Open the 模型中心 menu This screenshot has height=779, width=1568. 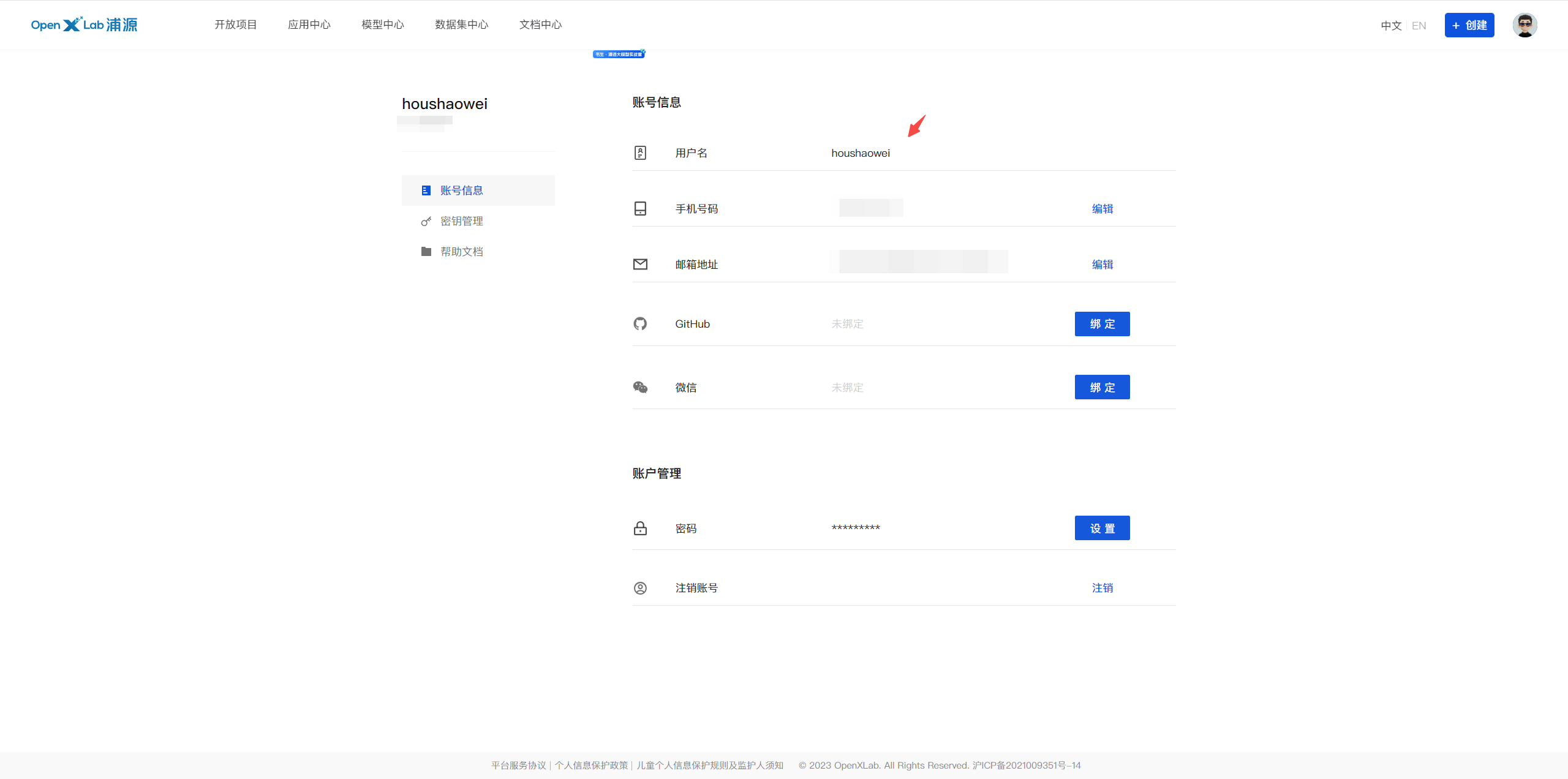pos(383,24)
